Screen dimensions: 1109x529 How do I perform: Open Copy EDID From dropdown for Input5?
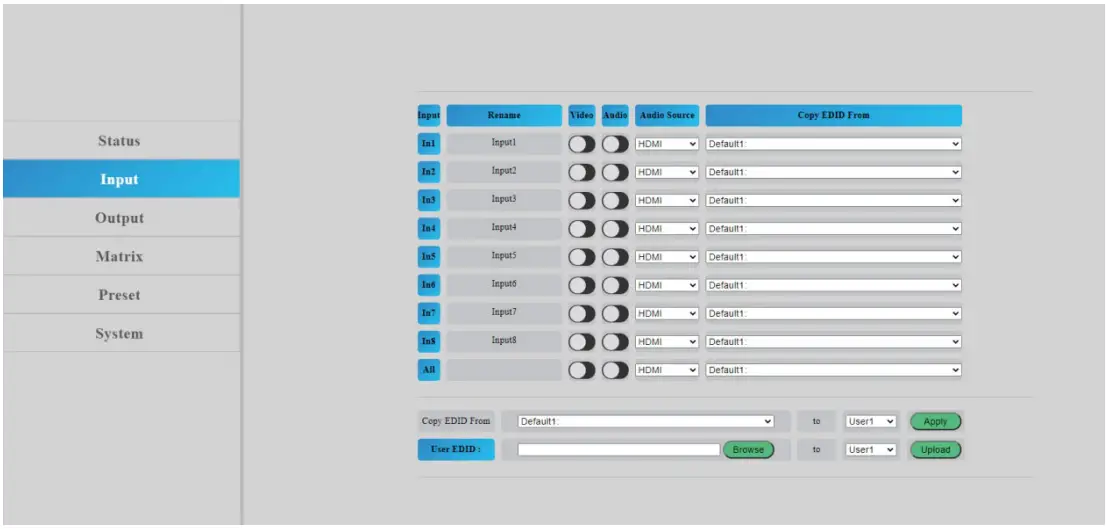pyautogui.click(x=834, y=257)
